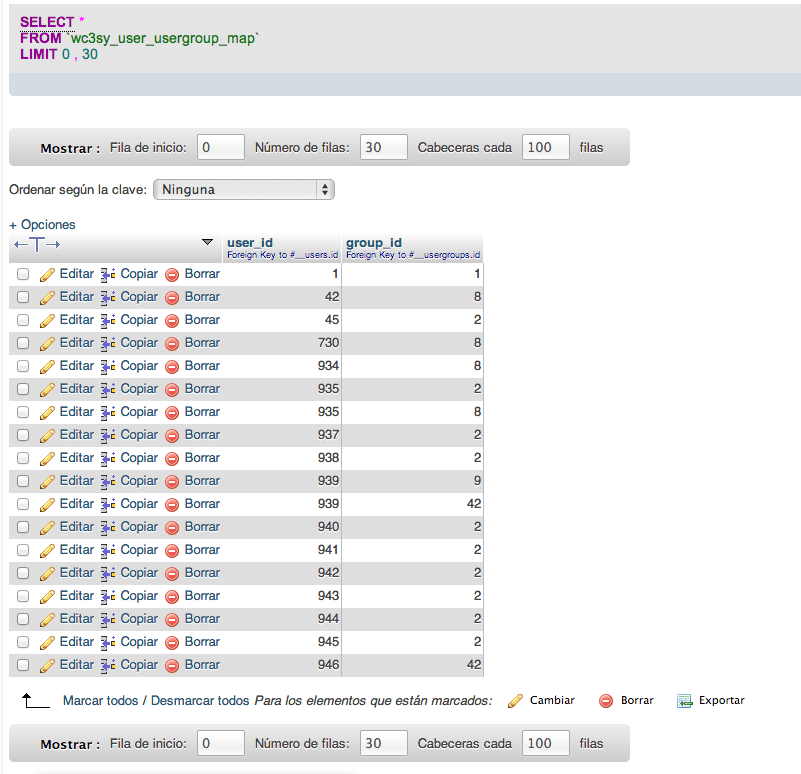The image size is (801, 774).
Task: Click pencil edit icon for user_id 1
Action: tap(47, 274)
